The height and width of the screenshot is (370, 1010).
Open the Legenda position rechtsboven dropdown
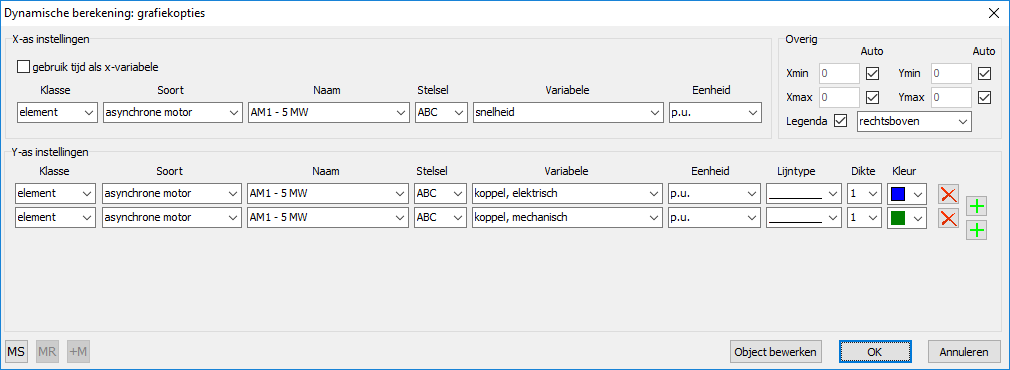coord(914,121)
